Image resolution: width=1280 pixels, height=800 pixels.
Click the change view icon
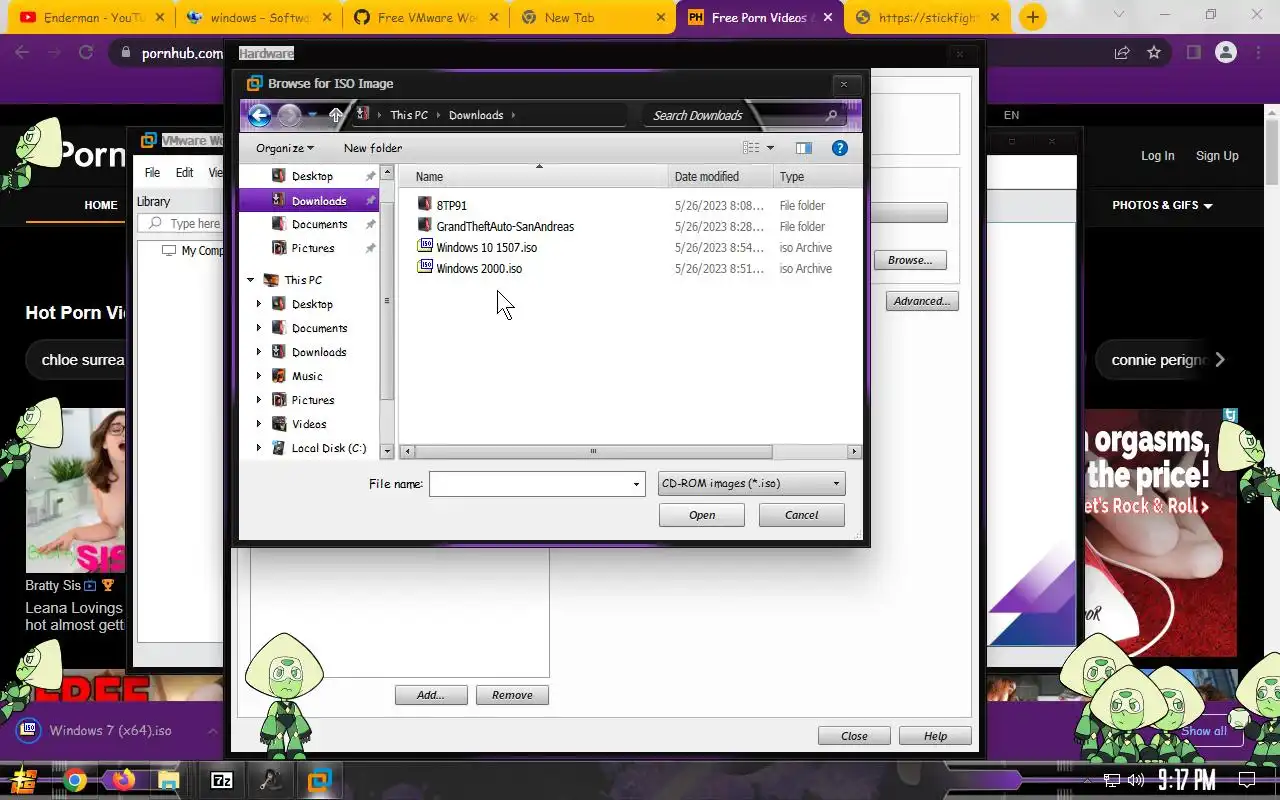[x=751, y=148]
